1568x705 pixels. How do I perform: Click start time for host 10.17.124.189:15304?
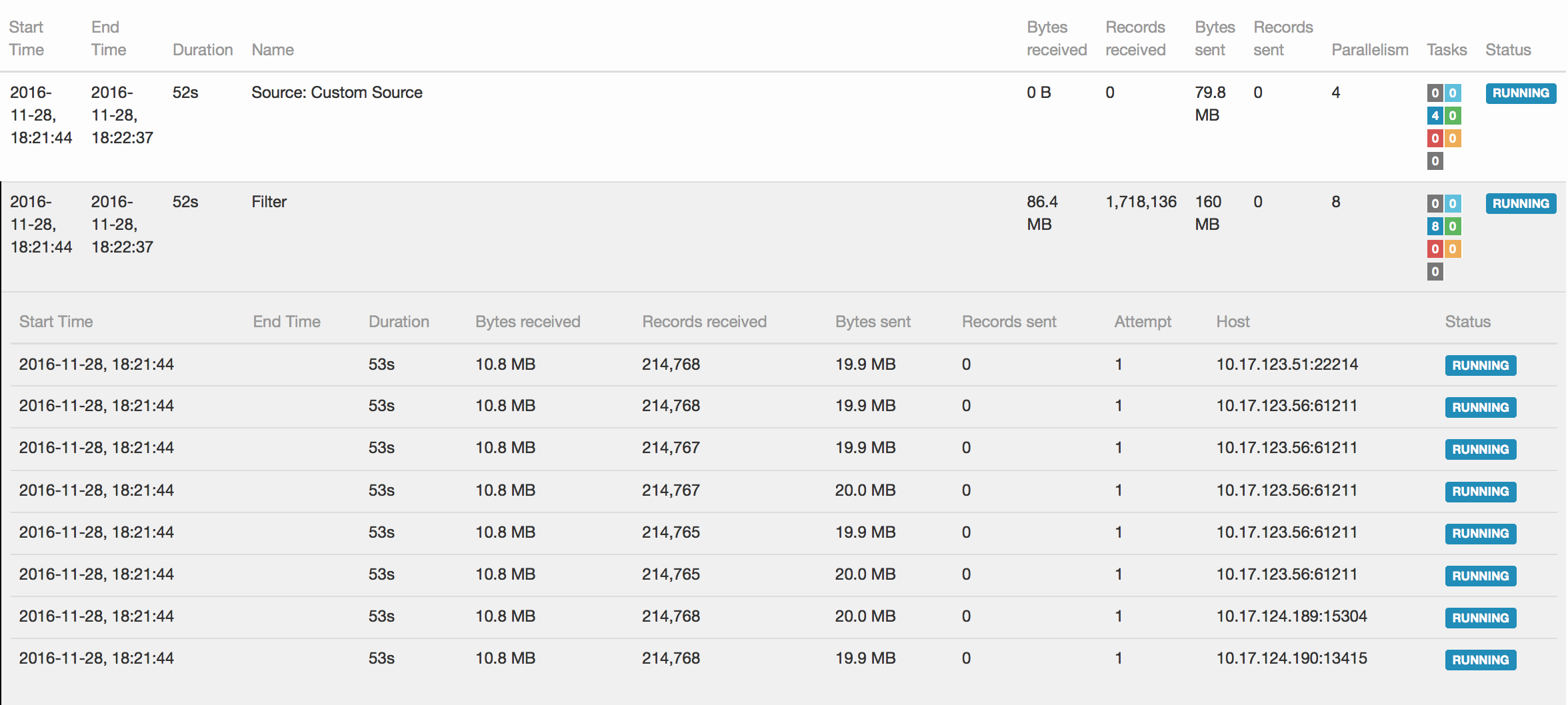(x=96, y=616)
